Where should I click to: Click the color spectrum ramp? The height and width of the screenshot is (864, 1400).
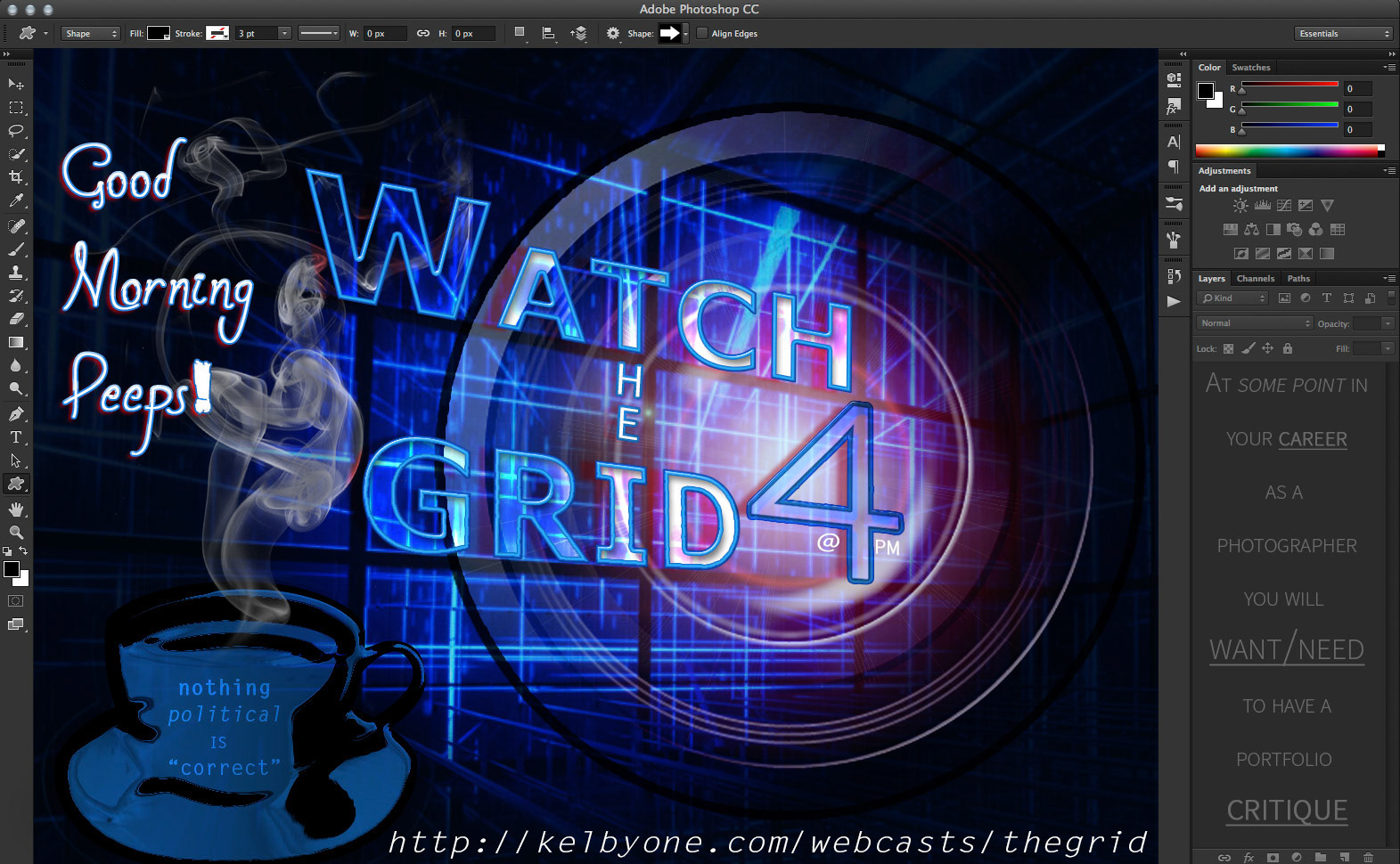click(x=1289, y=151)
